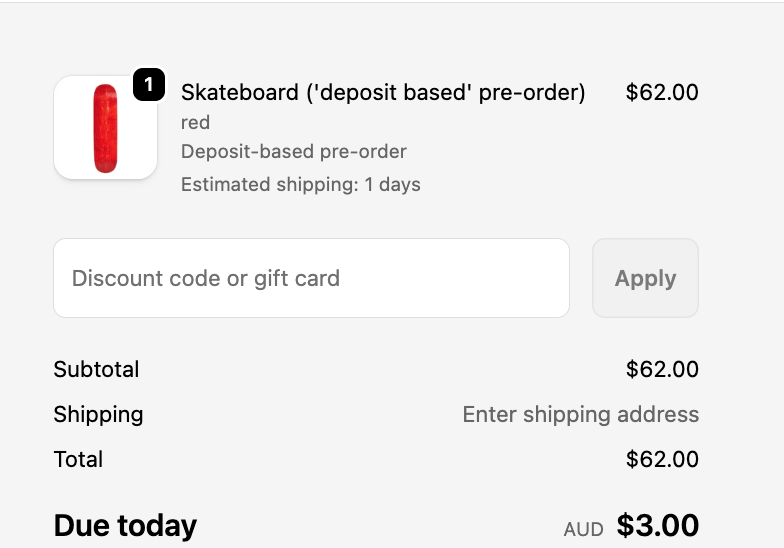The width and height of the screenshot is (784, 548).
Task: Click the Total label
Action: click(78, 459)
